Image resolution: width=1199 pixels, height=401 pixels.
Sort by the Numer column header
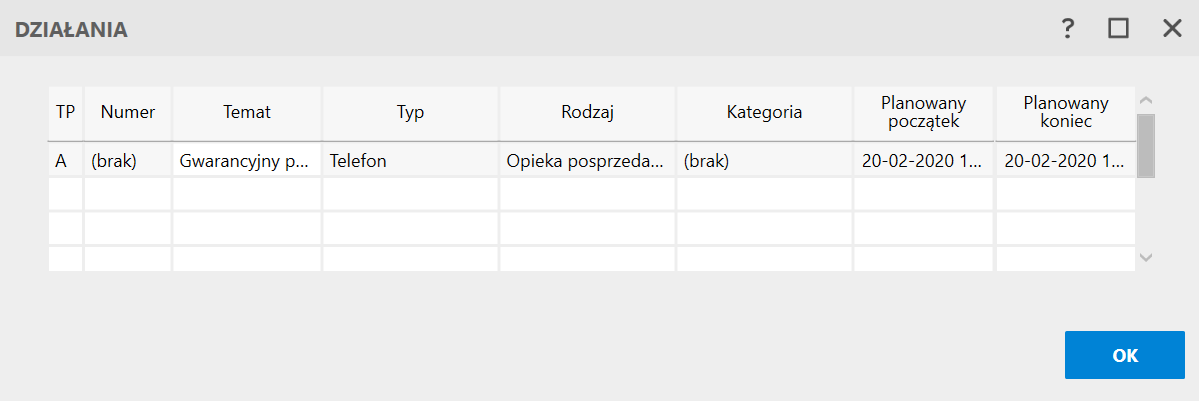[x=128, y=112]
